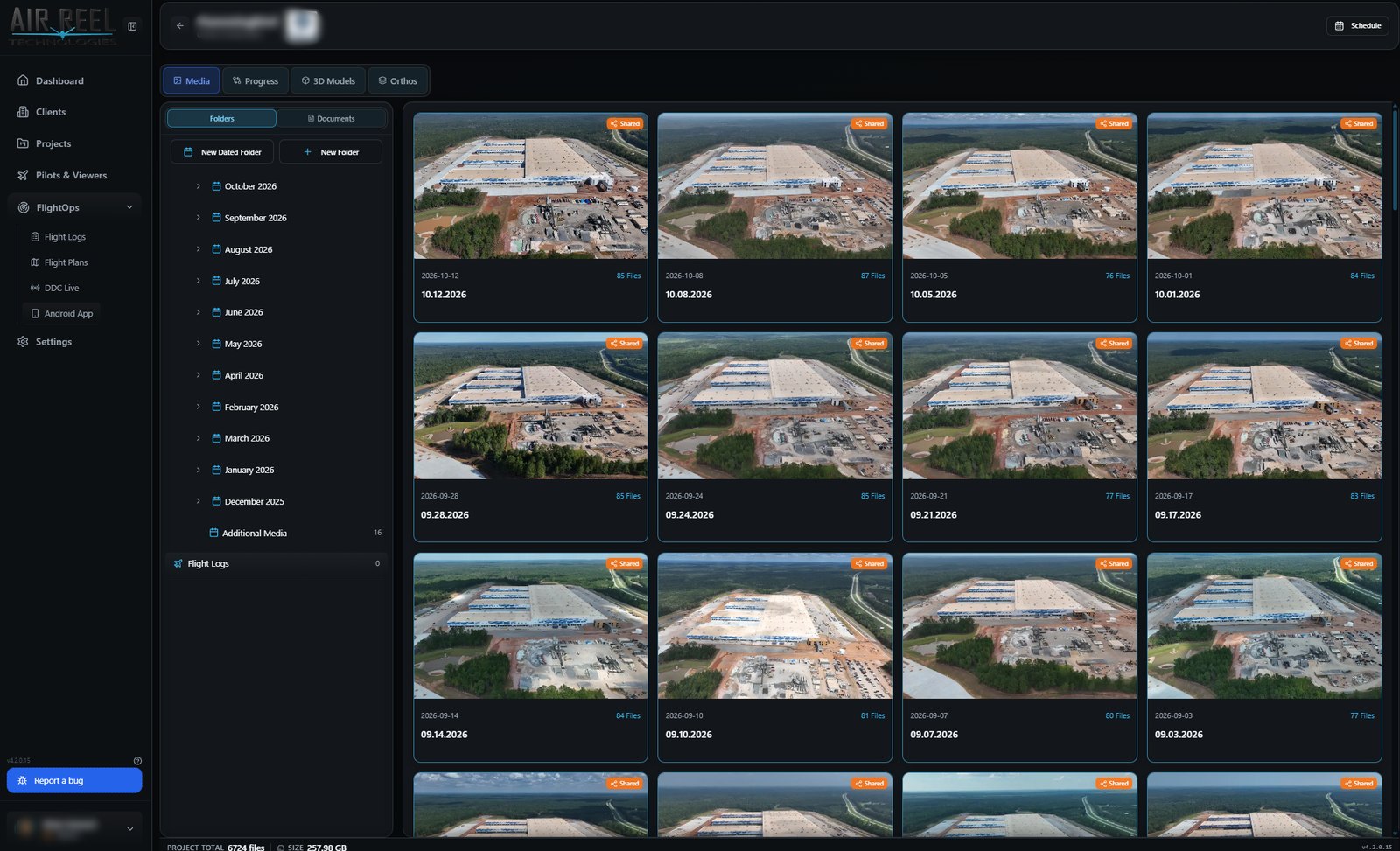Switch to the Progress tab
The width and height of the screenshot is (1400, 851).
[255, 80]
